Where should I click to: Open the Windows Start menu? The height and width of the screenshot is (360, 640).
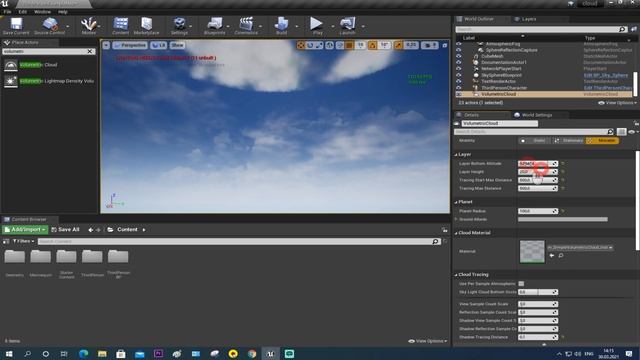(x=9, y=353)
